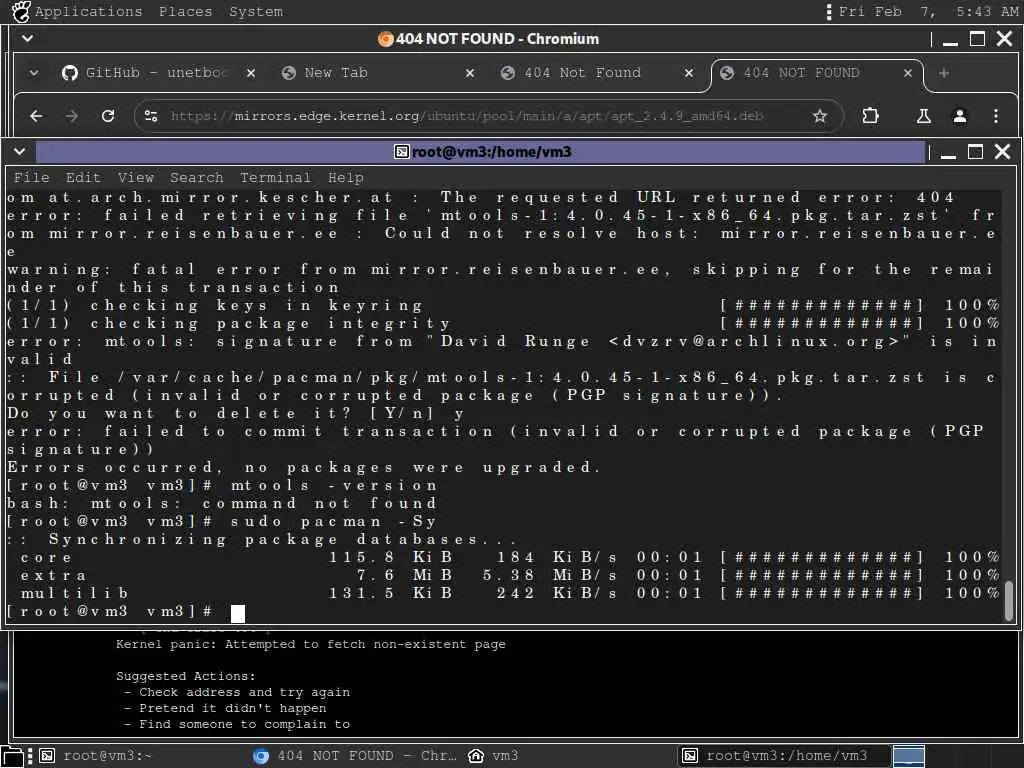Open Chromium window menu chevron

click(27, 39)
